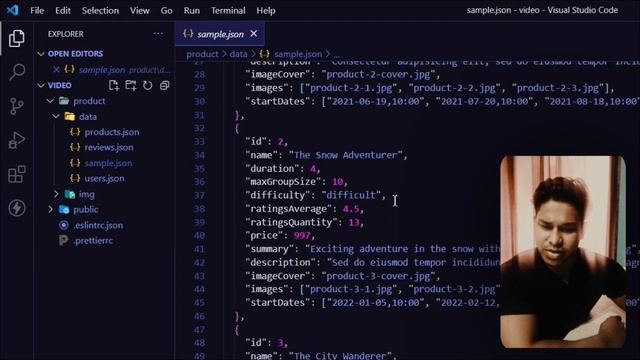Click "product-2-cover.jpg" imageCover value
This screenshot has height=360, width=640.
click(x=378, y=74)
